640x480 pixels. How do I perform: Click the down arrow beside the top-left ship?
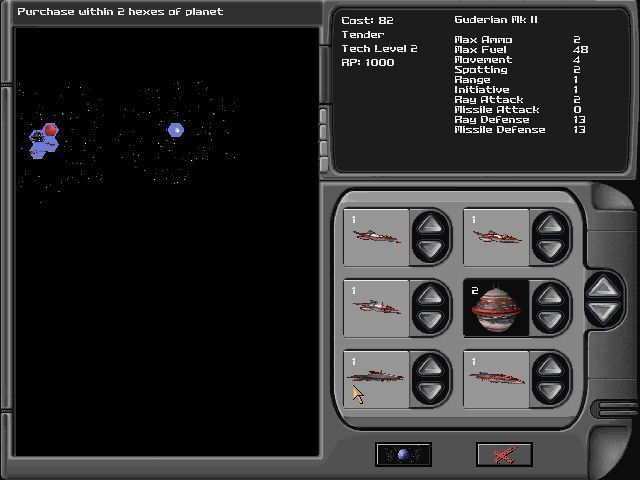coord(431,249)
